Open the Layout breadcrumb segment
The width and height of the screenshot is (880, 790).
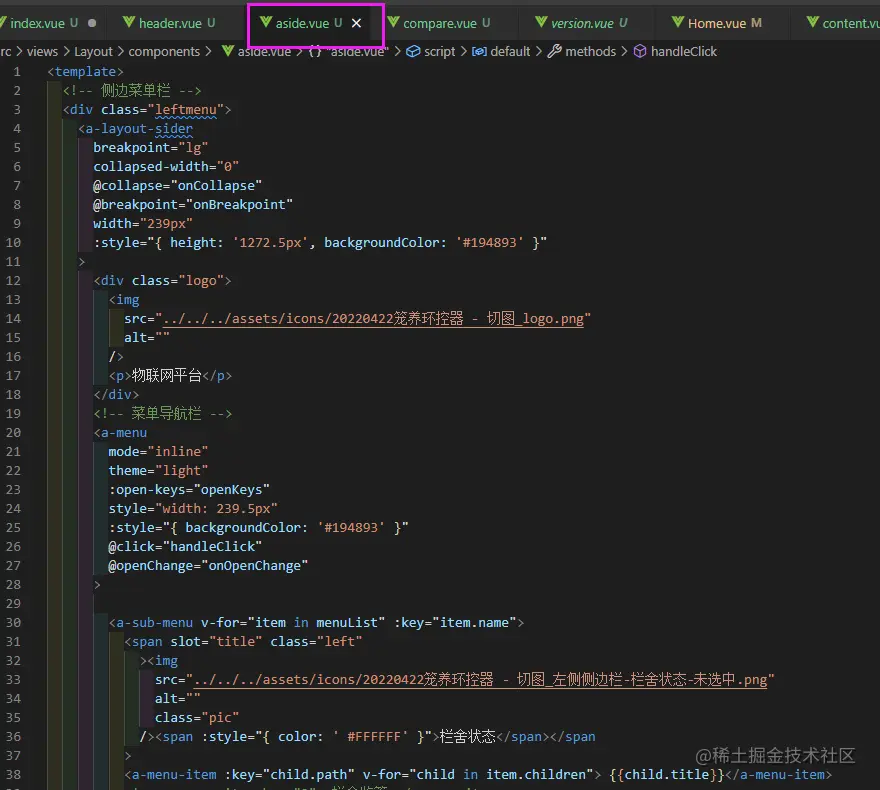[x=93, y=52]
